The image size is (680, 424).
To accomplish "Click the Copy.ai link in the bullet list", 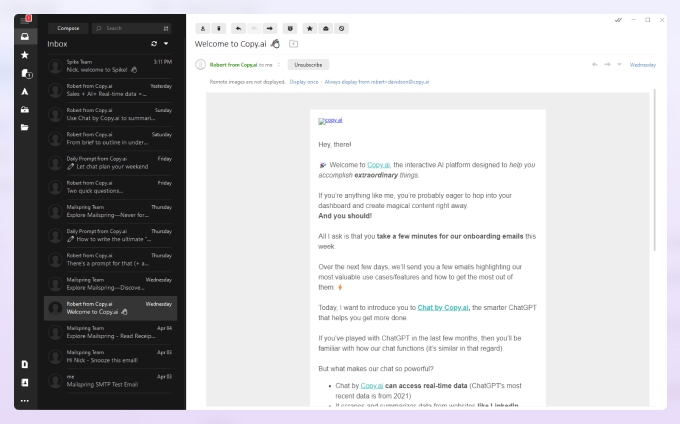I will point(372,386).
